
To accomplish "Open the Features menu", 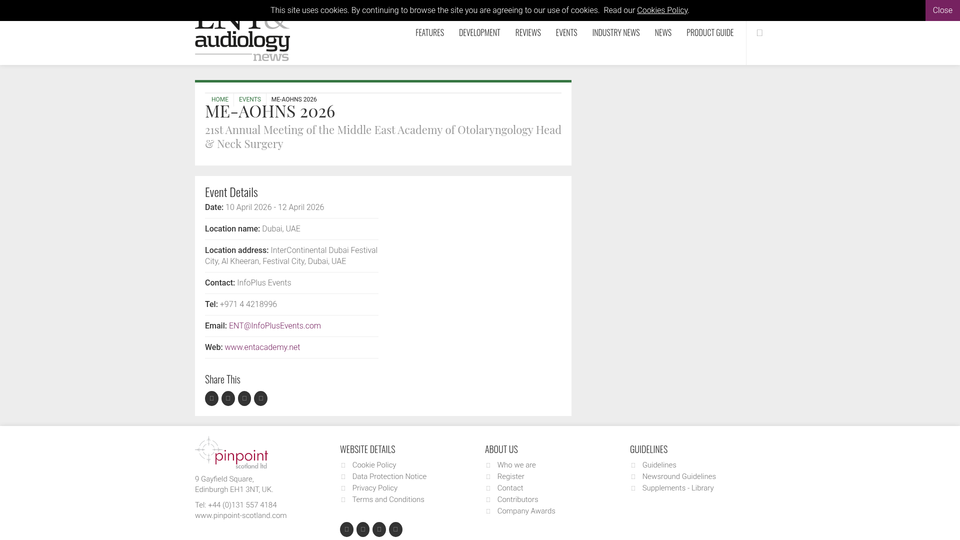I will tap(430, 33).
